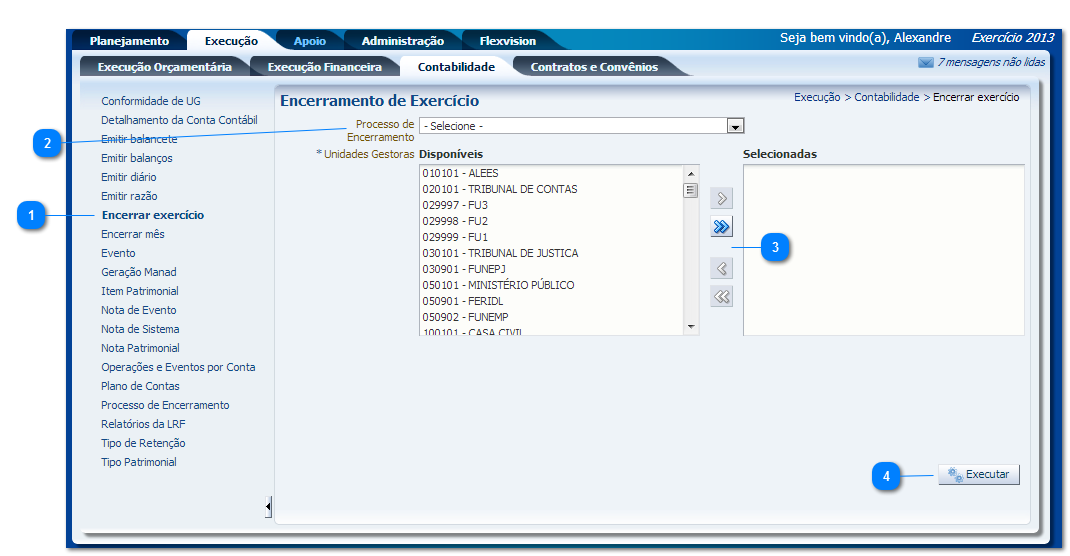Click the move all right double-arrow icon
1070x556 pixels.
click(x=721, y=227)
